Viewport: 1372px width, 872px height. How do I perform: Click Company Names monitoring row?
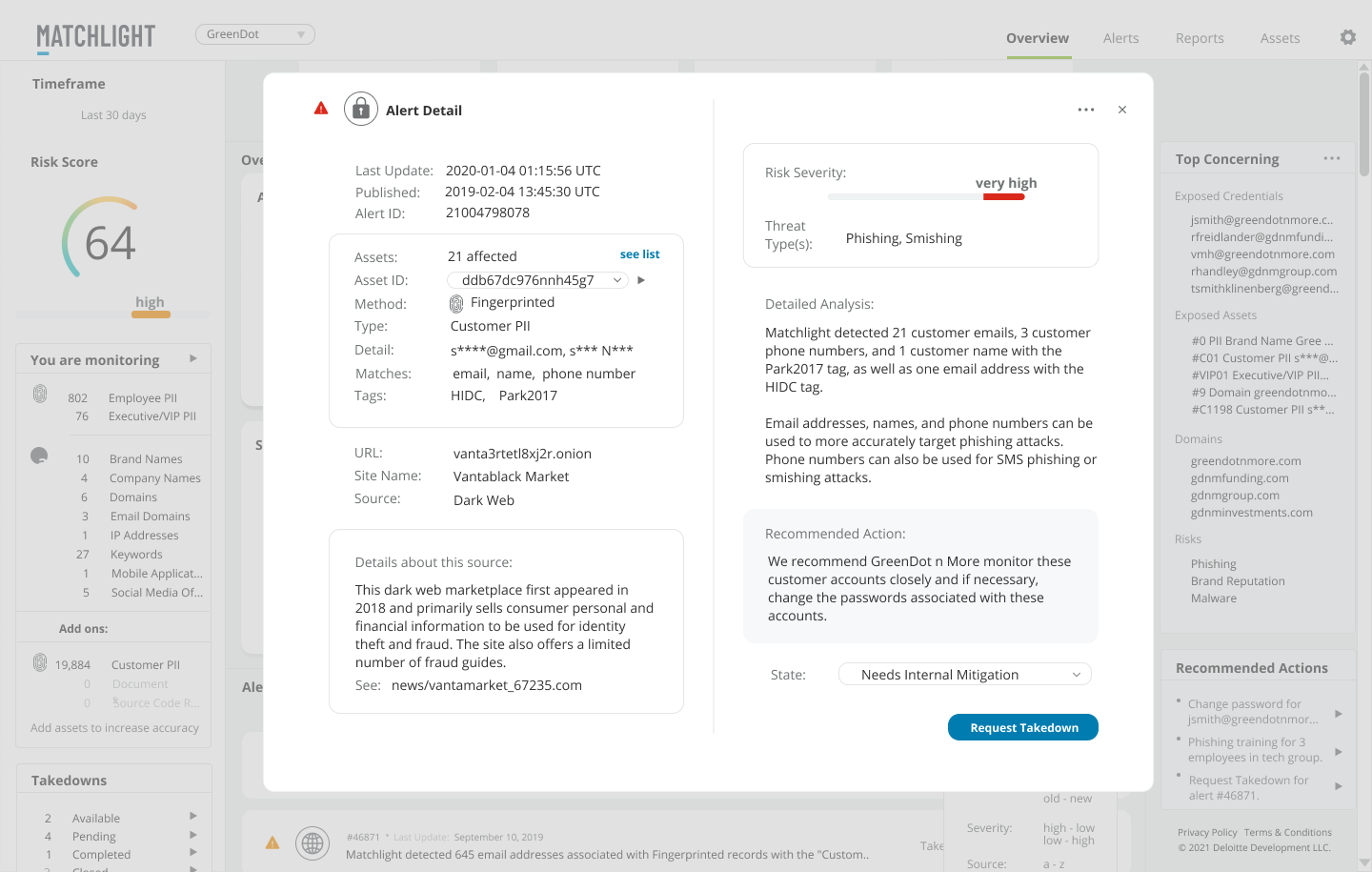pyautogui.click(x=141, y=478)
